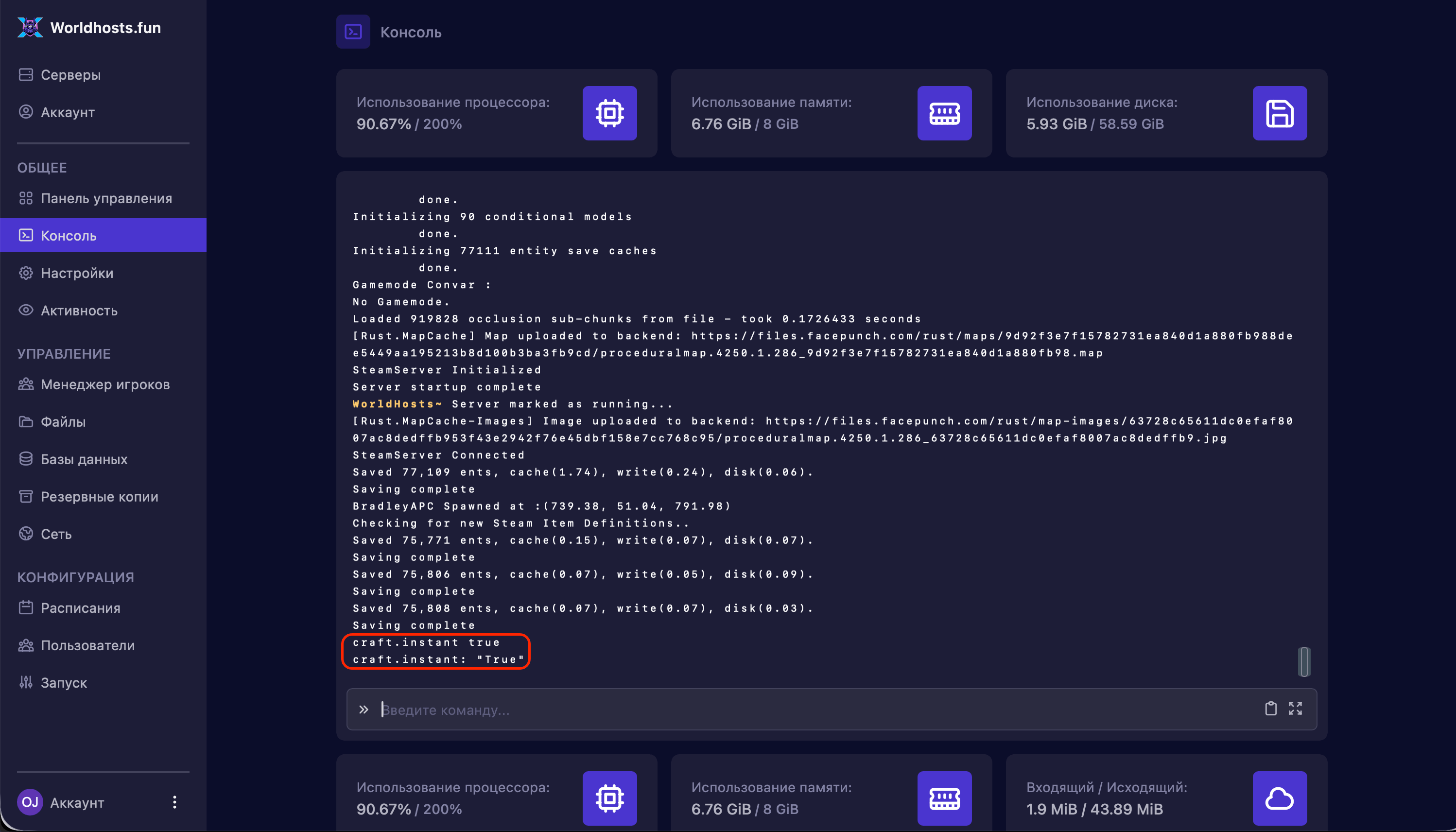Click the Базы данных database icon

click(x=26, y=459)
